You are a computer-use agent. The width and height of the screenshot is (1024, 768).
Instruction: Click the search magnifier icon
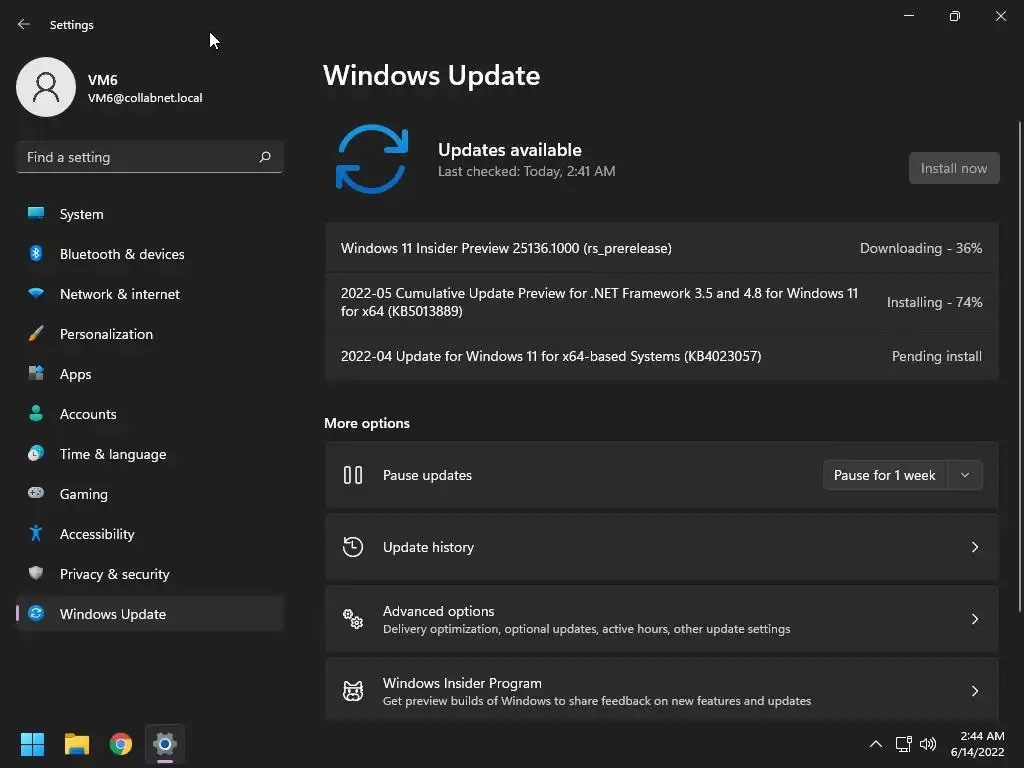[264, 157]
